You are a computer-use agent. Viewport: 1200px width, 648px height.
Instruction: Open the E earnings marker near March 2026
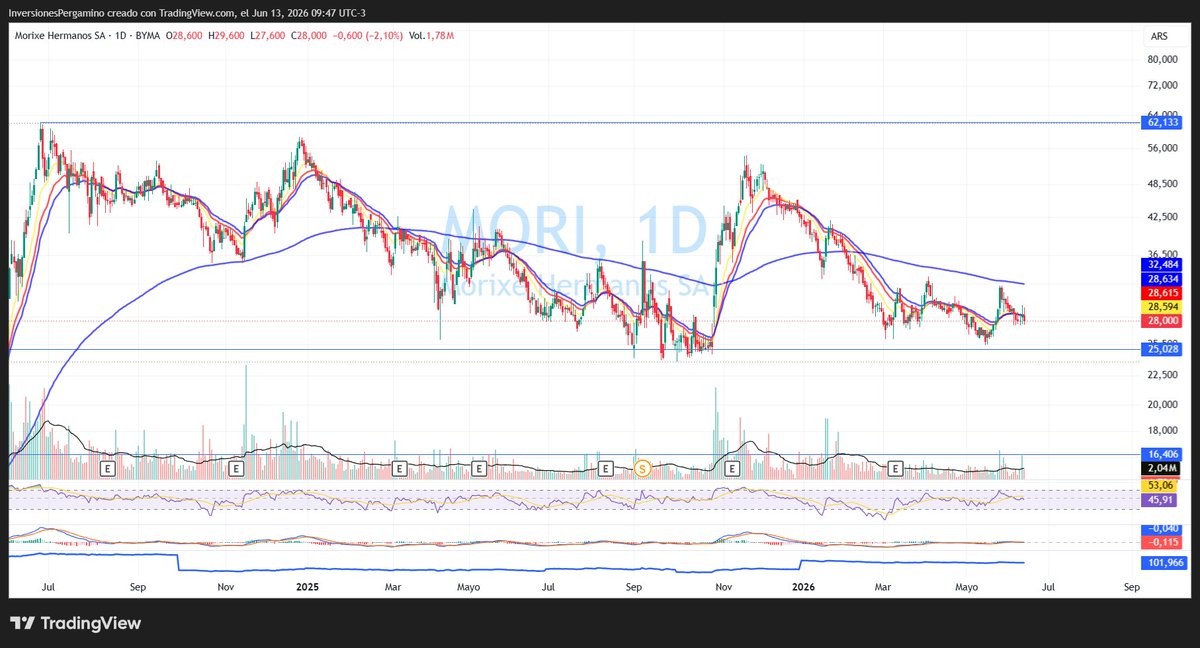(897, 467)
